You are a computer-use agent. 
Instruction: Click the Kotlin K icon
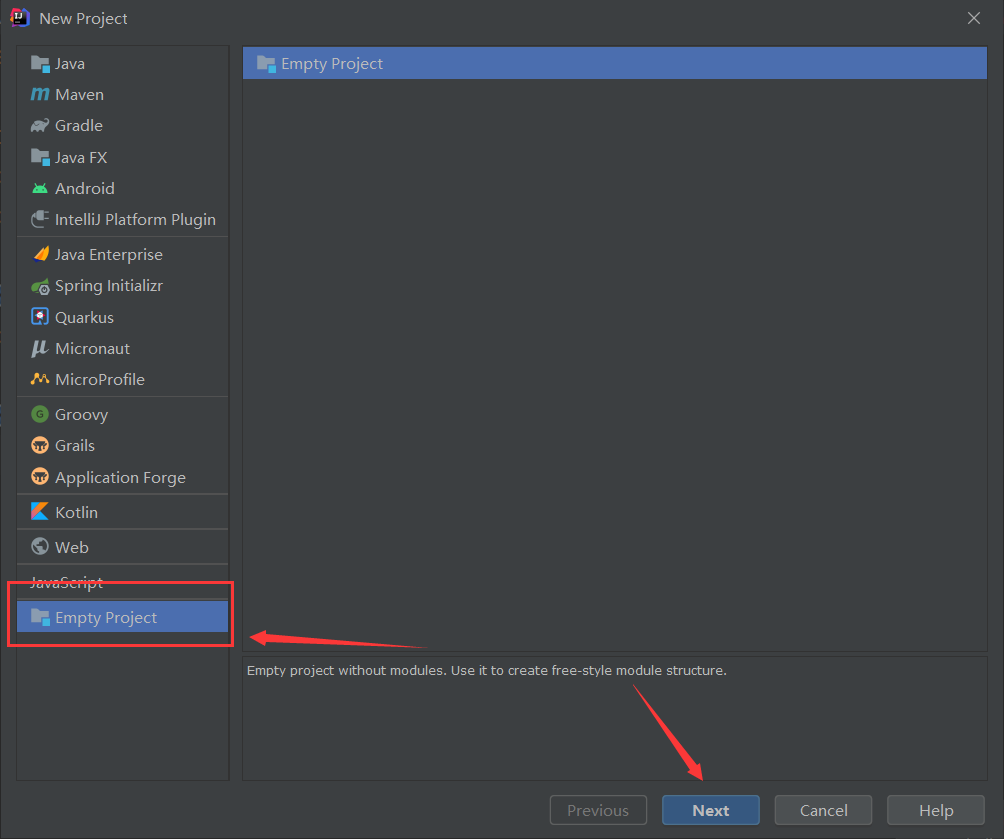pos(40,512)
